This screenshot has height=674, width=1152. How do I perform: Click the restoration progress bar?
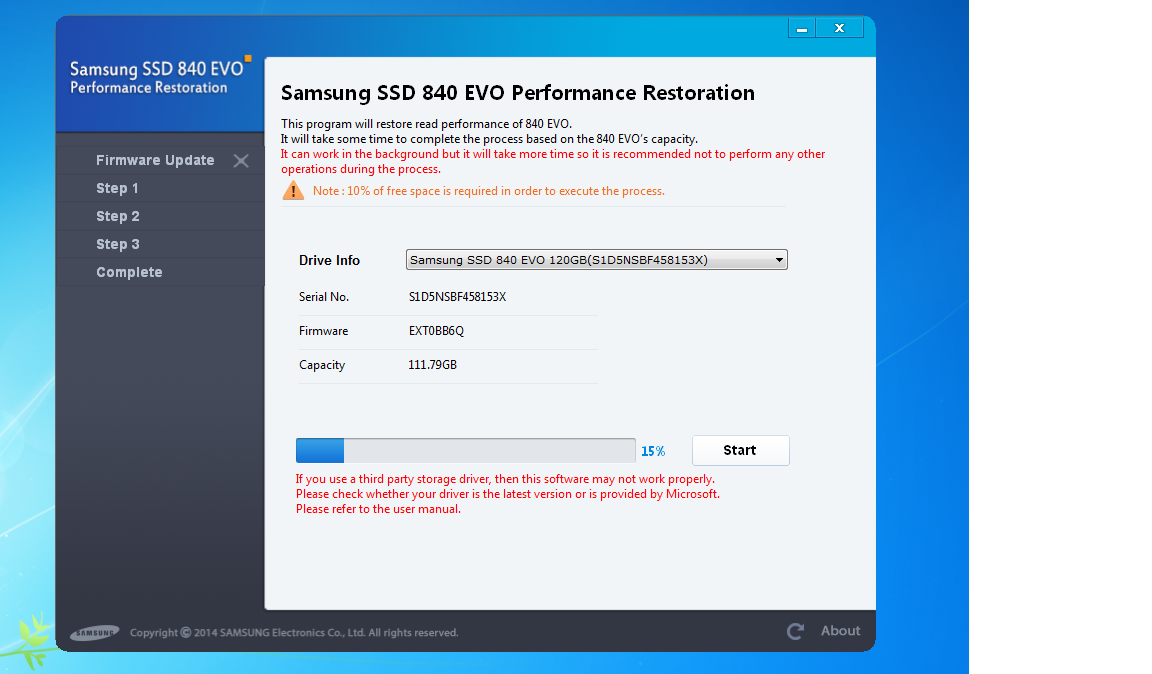(466, 451)
